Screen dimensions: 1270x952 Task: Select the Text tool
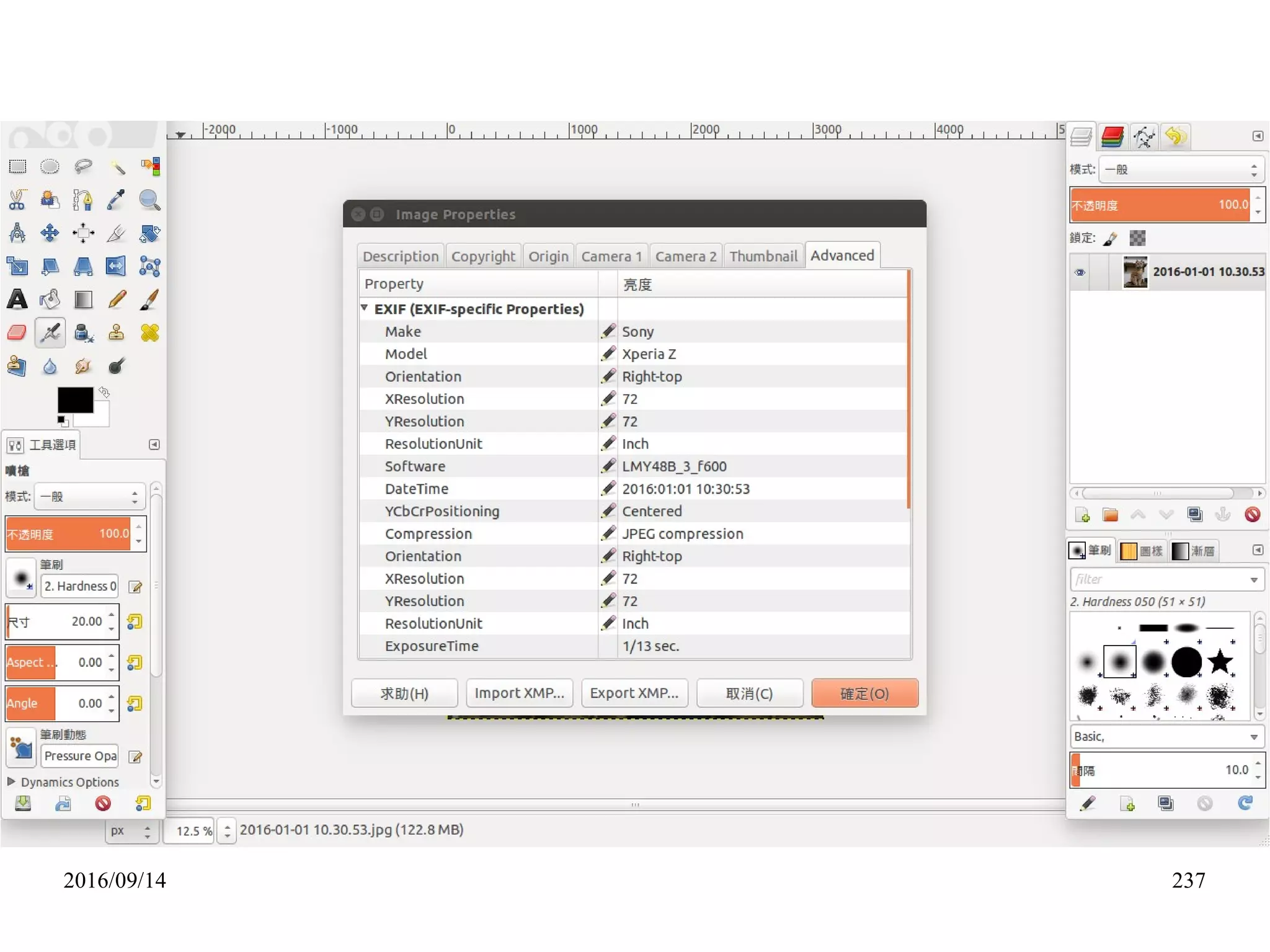17,300
